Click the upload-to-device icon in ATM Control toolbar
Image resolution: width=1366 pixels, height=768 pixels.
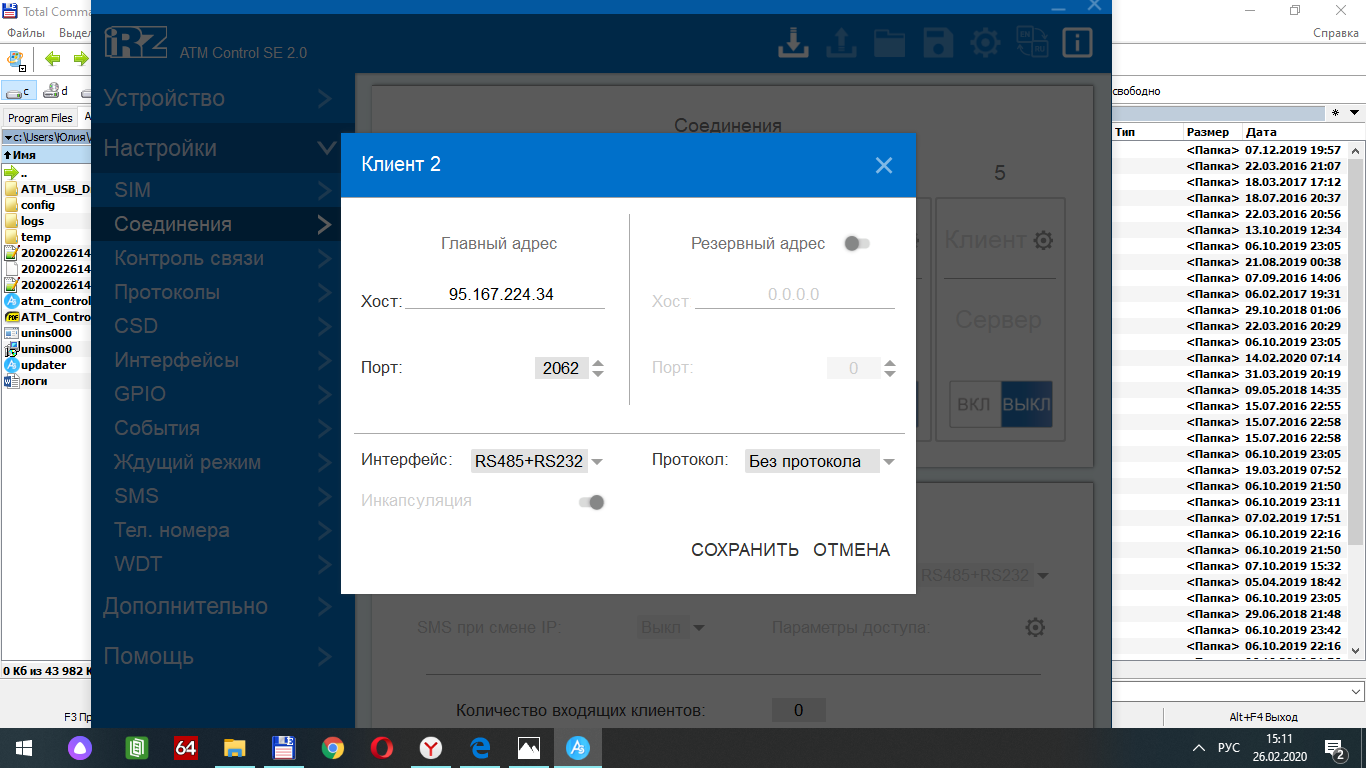coord(841,42)
